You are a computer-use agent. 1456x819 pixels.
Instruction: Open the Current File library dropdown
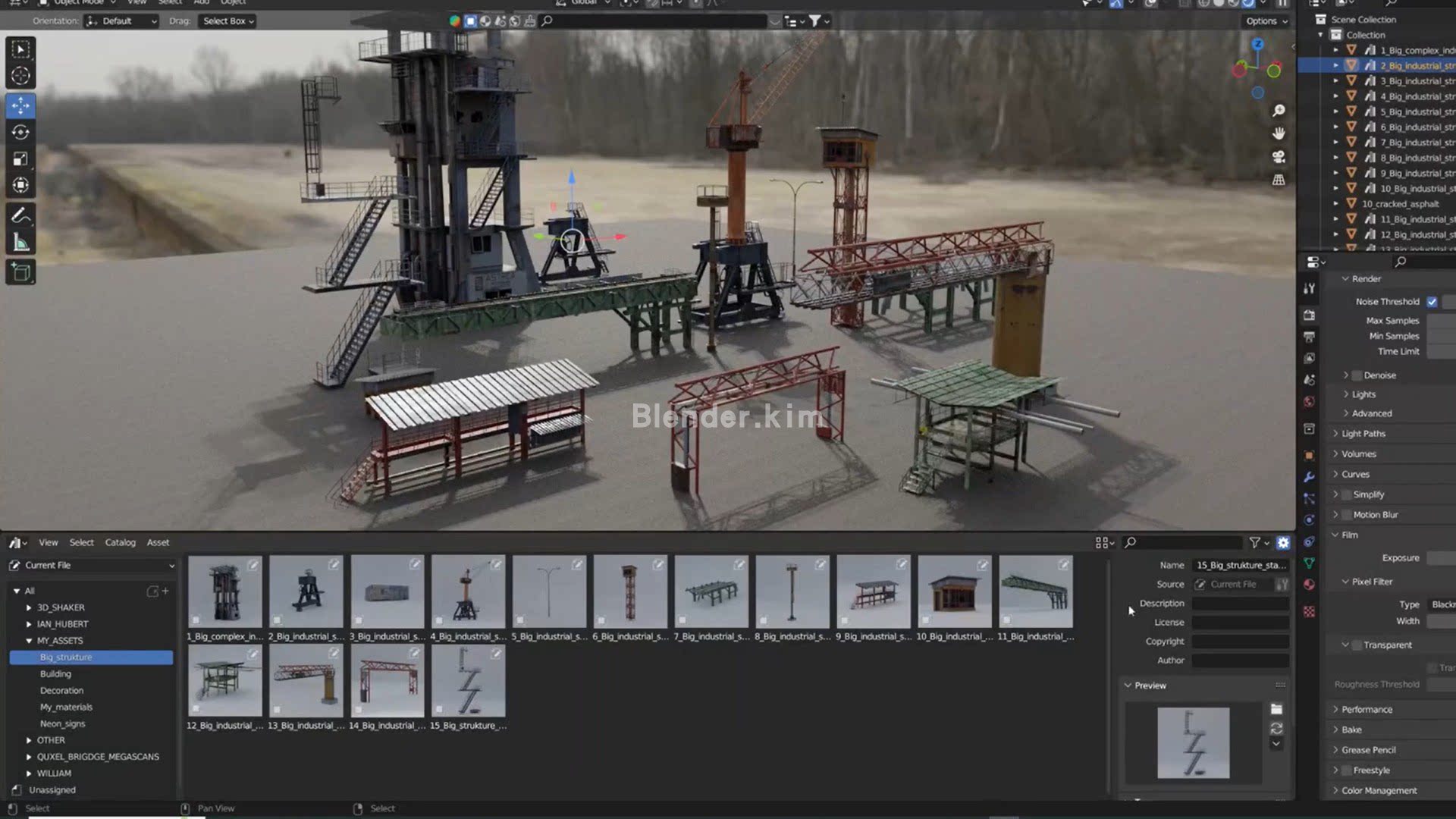click(x=92, y=565)
